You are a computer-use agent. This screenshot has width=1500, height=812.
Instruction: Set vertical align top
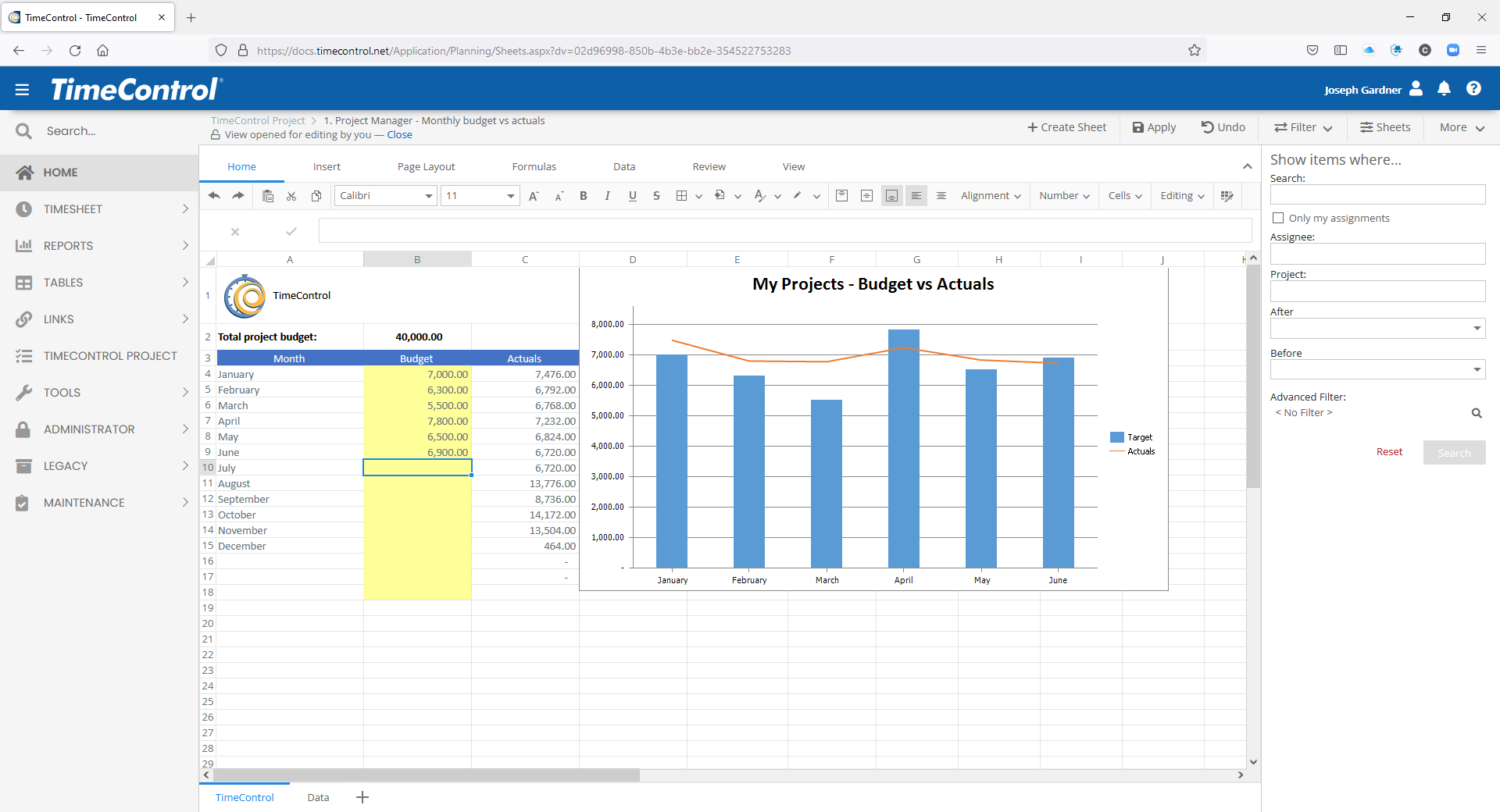click(841, 196)
